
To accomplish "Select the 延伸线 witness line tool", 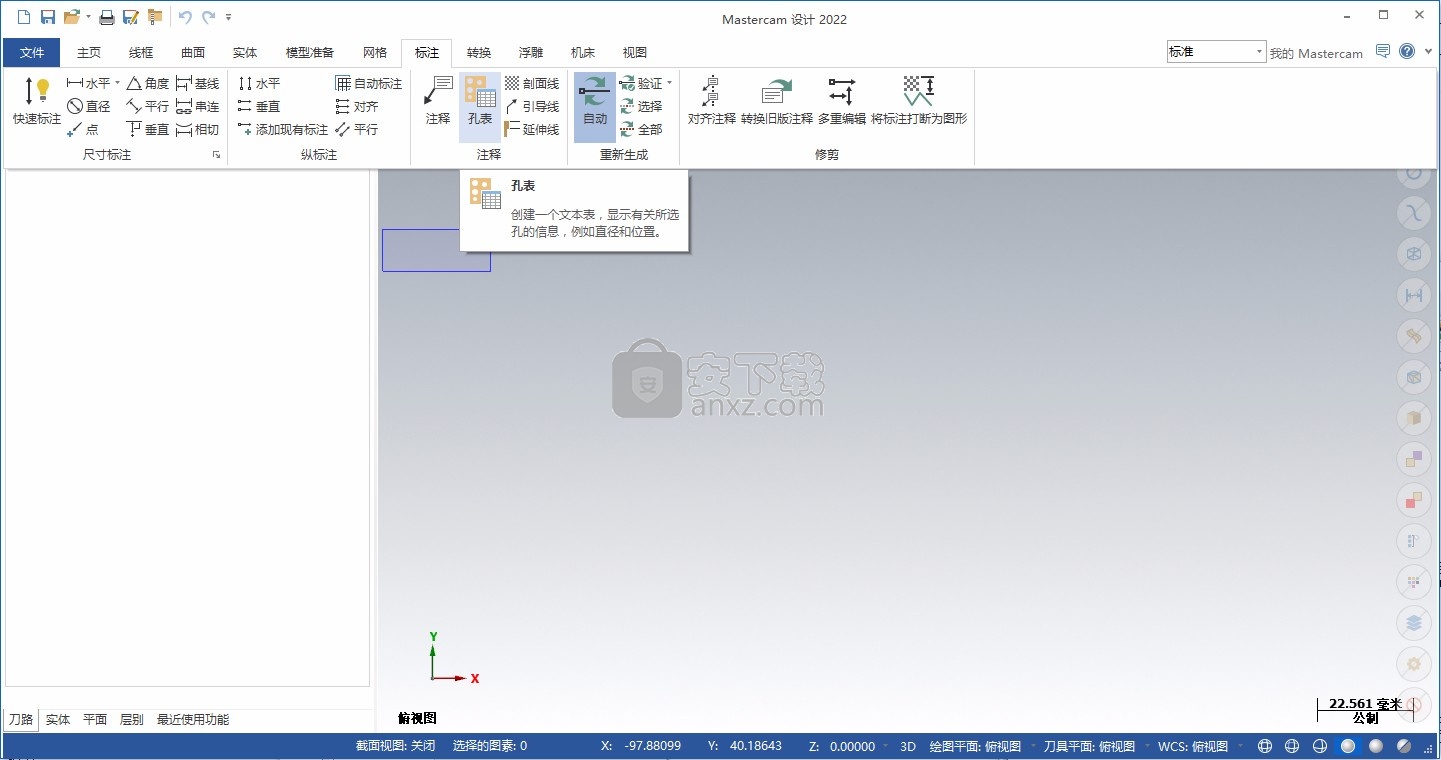I will (x=532, y=129).
